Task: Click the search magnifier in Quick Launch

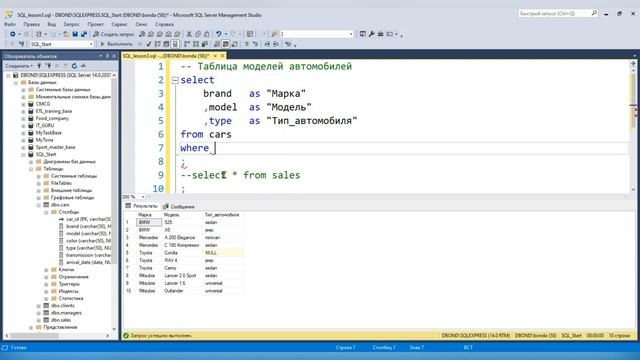Action: pyautogui.click(x=594, y=13)
